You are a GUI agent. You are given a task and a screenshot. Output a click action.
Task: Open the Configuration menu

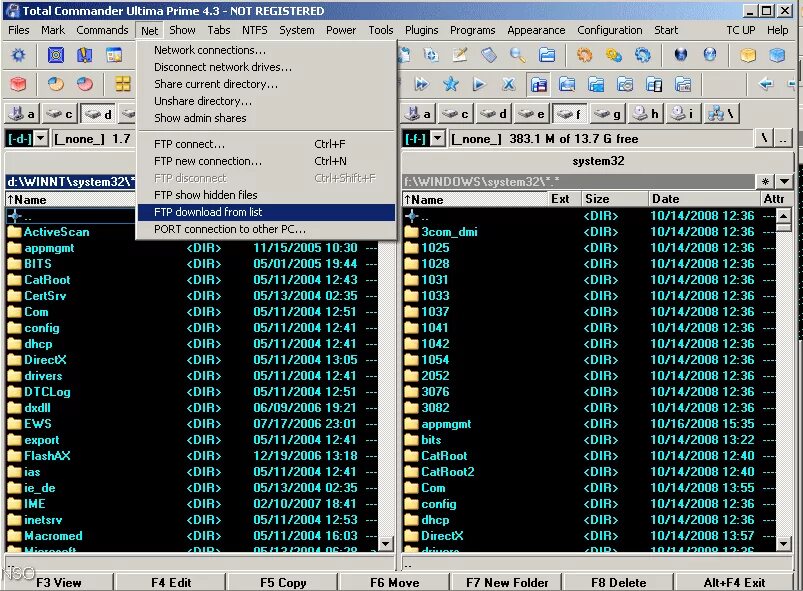[x=609, y=30]
